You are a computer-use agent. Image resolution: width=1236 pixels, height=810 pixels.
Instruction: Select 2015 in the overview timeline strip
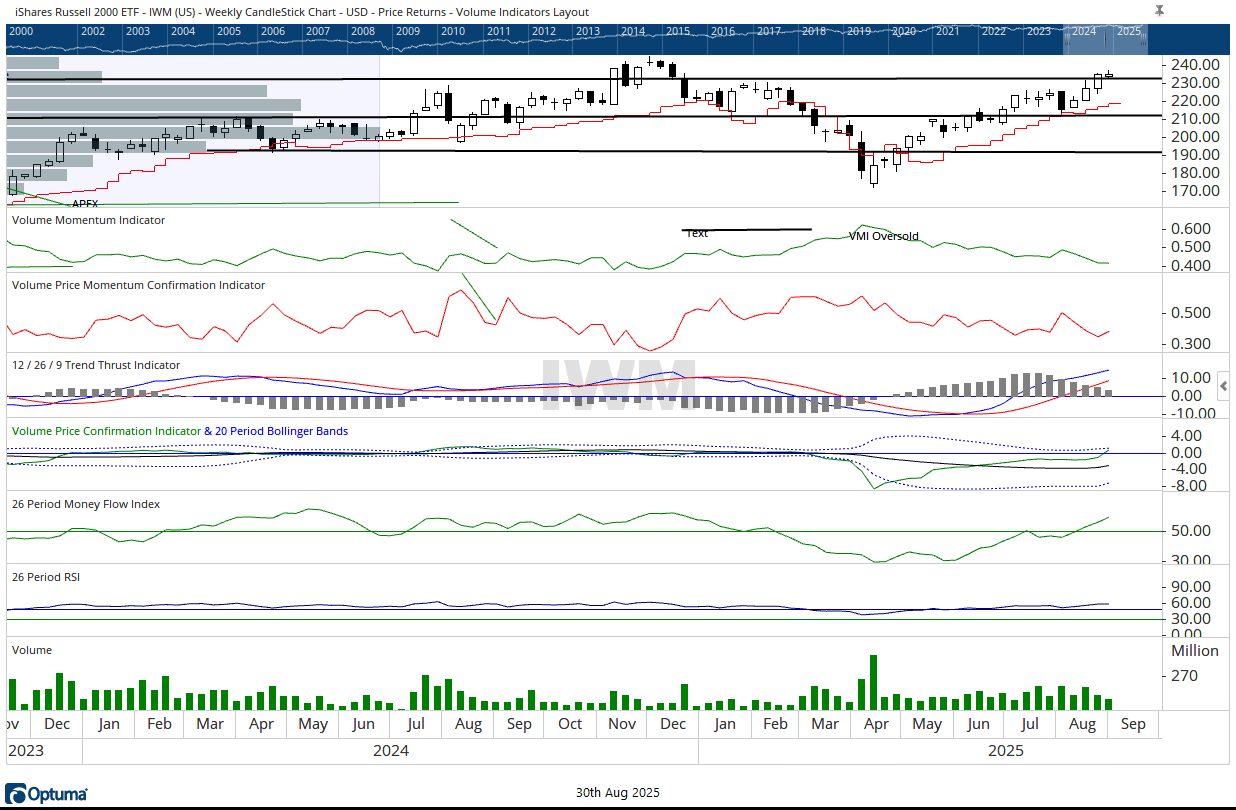tap(678, 31)
